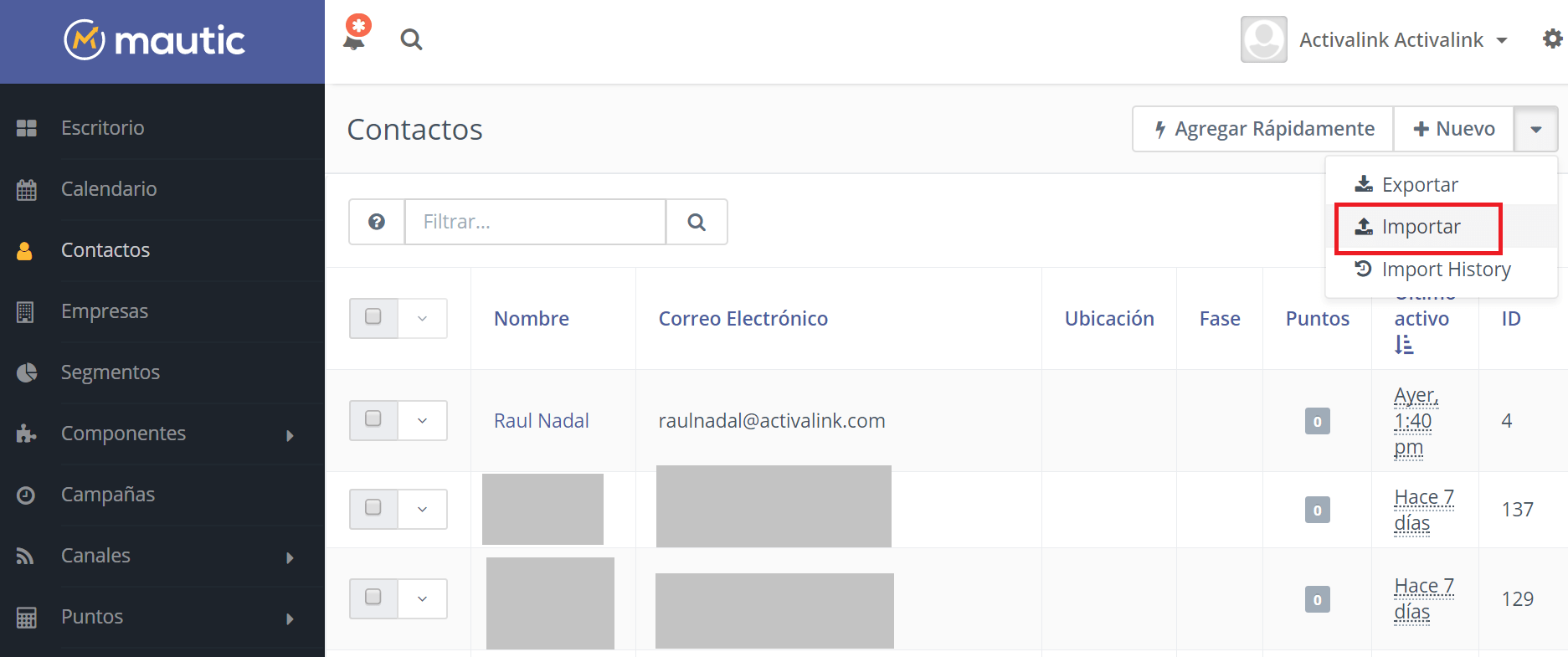Sort by Correo Electrónico column header
This screenshot has height=657, width=1568.
point(743,319)
